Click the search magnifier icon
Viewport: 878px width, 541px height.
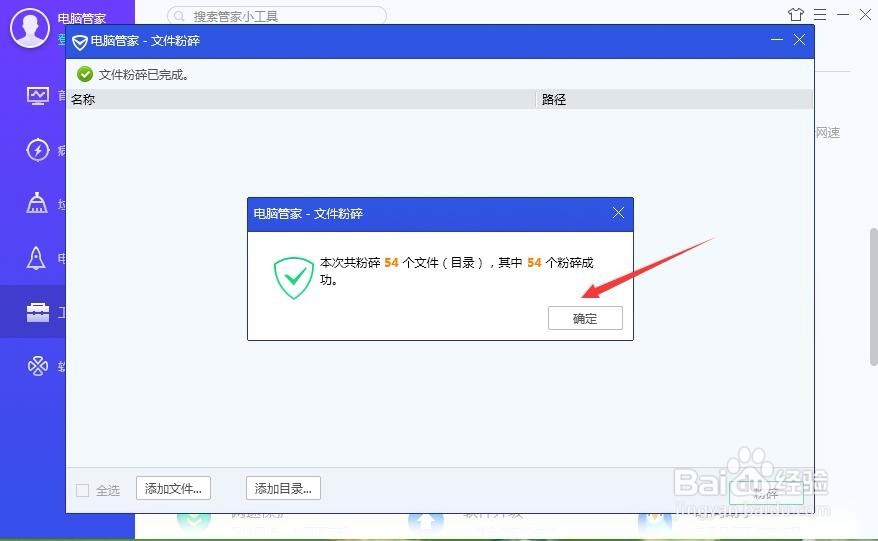[179, 16]
